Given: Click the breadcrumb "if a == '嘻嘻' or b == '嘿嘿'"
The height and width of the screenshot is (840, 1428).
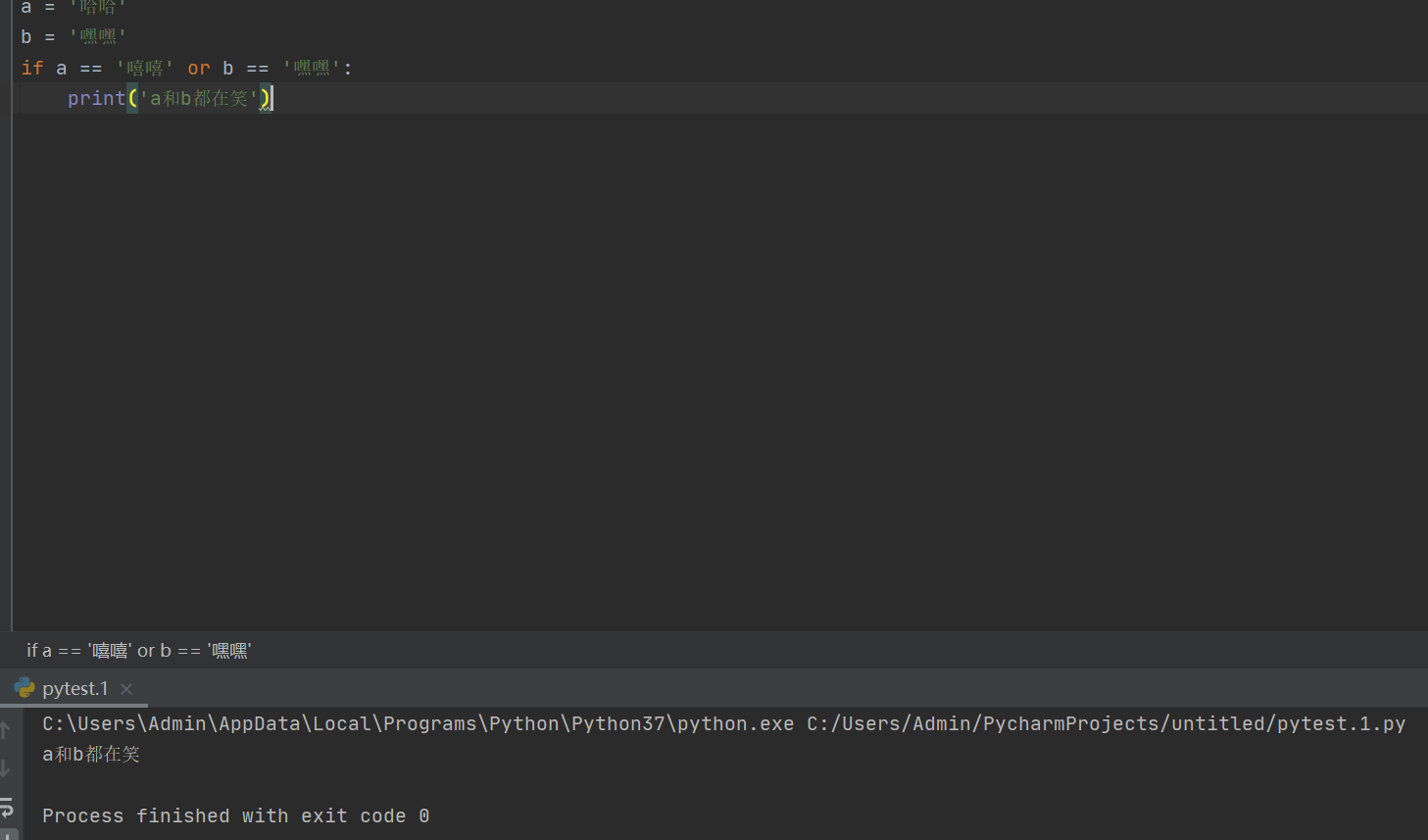Looking at the screenshot, I should [x=138, y=651].
